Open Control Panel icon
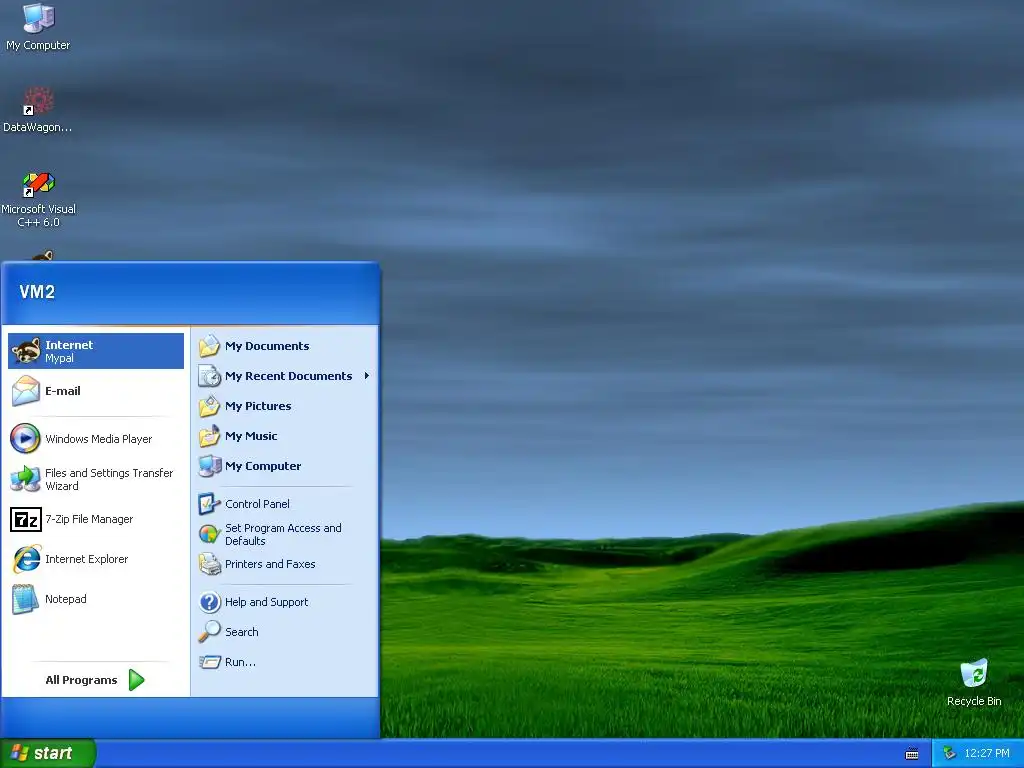Screen dimensions: 1024x768 point(209,504)
